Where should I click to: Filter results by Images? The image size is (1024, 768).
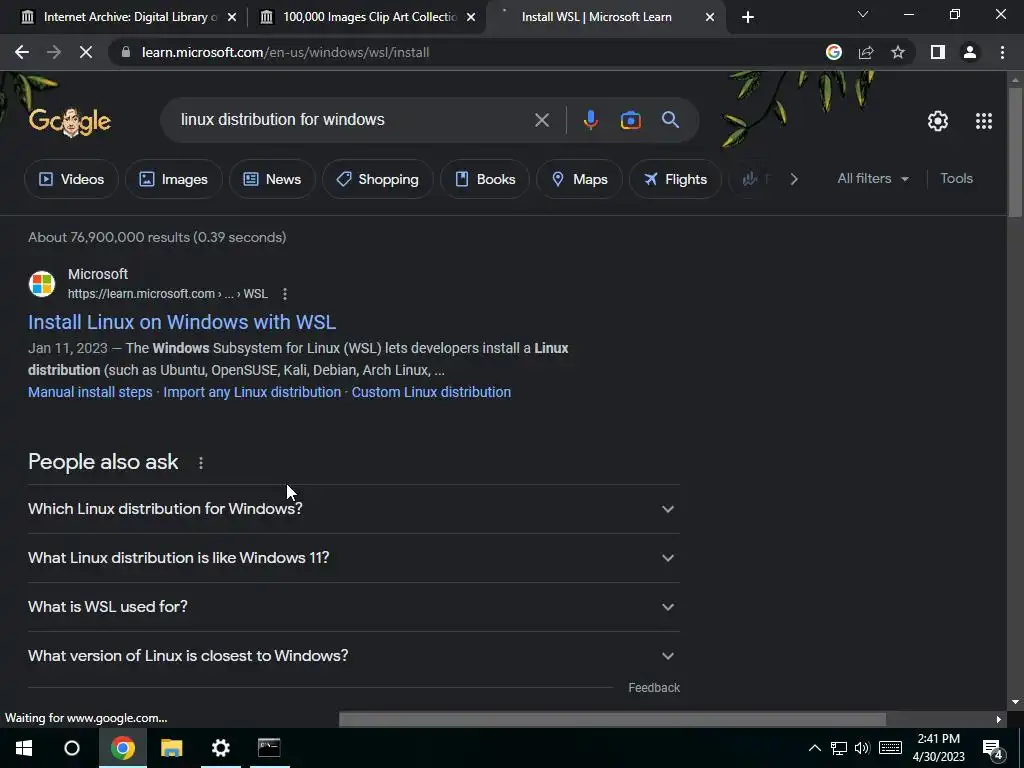[x=174, y=179]
